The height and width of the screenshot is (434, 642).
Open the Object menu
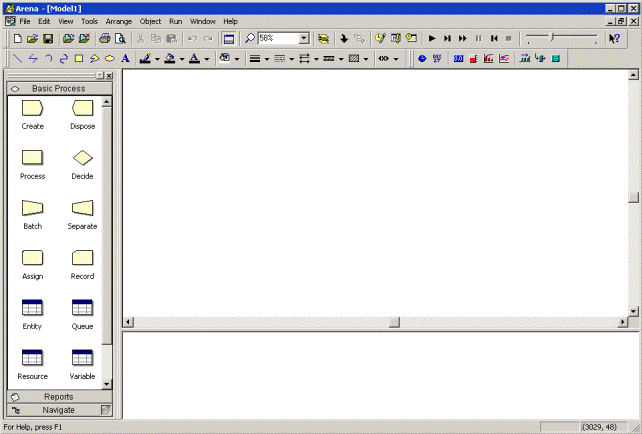[150, 21]
